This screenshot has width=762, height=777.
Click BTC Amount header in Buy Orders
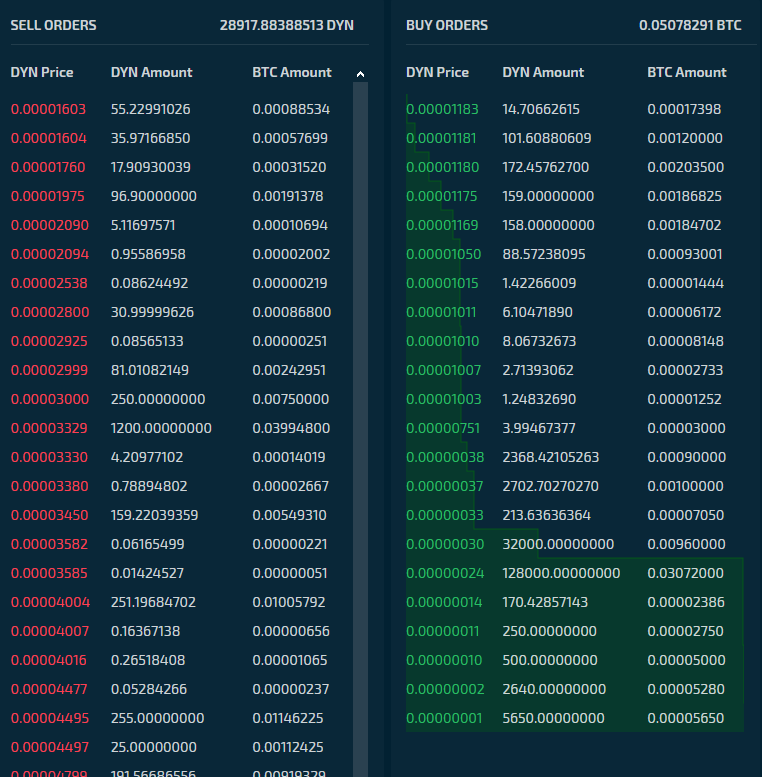pos(687,72)
